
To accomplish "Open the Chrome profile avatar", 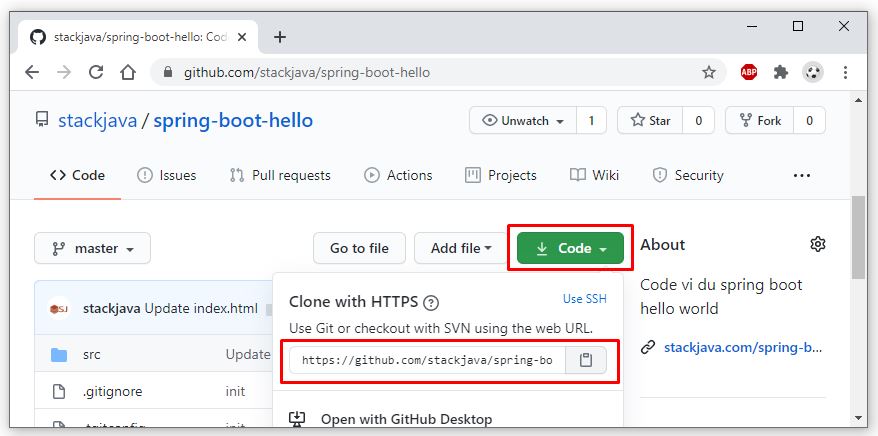I will tap(812, 72).
